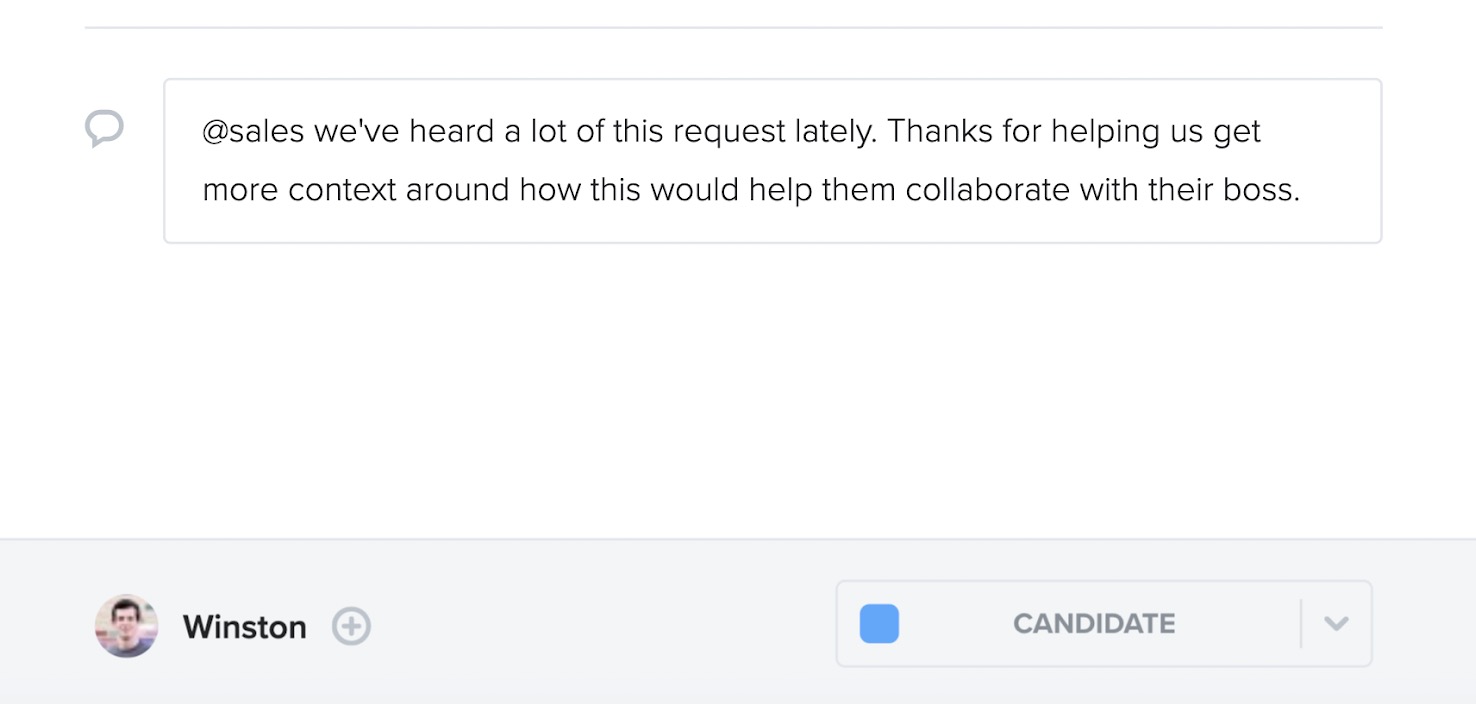Focus the comment text box
Viewport: 1476px width, 704px height.
(x=773, y=161)
